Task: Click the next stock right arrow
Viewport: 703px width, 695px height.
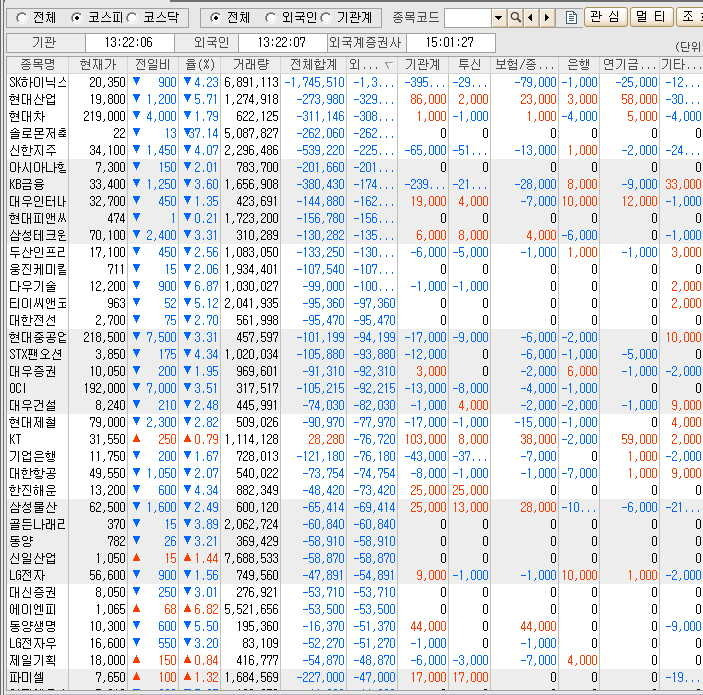Action: 547,17
